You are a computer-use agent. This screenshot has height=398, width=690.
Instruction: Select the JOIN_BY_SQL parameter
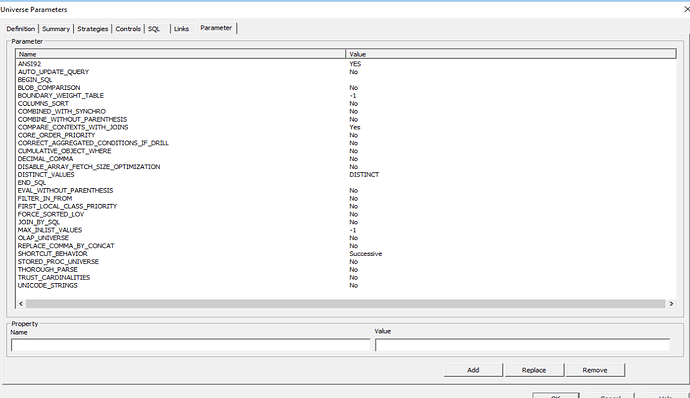(x=39, y=222)
